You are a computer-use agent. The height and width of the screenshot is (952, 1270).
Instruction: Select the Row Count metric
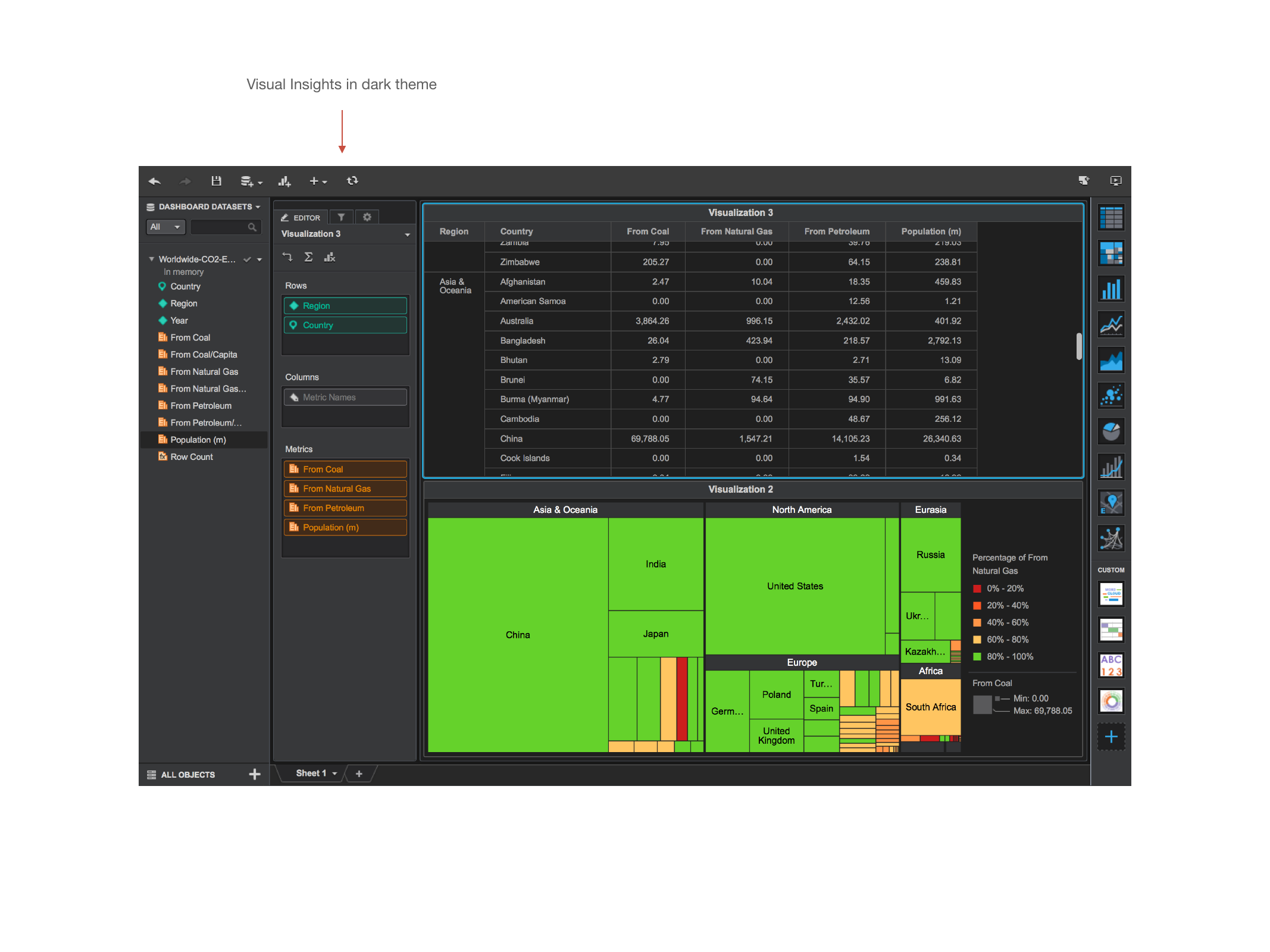click(x=191, y=457)
